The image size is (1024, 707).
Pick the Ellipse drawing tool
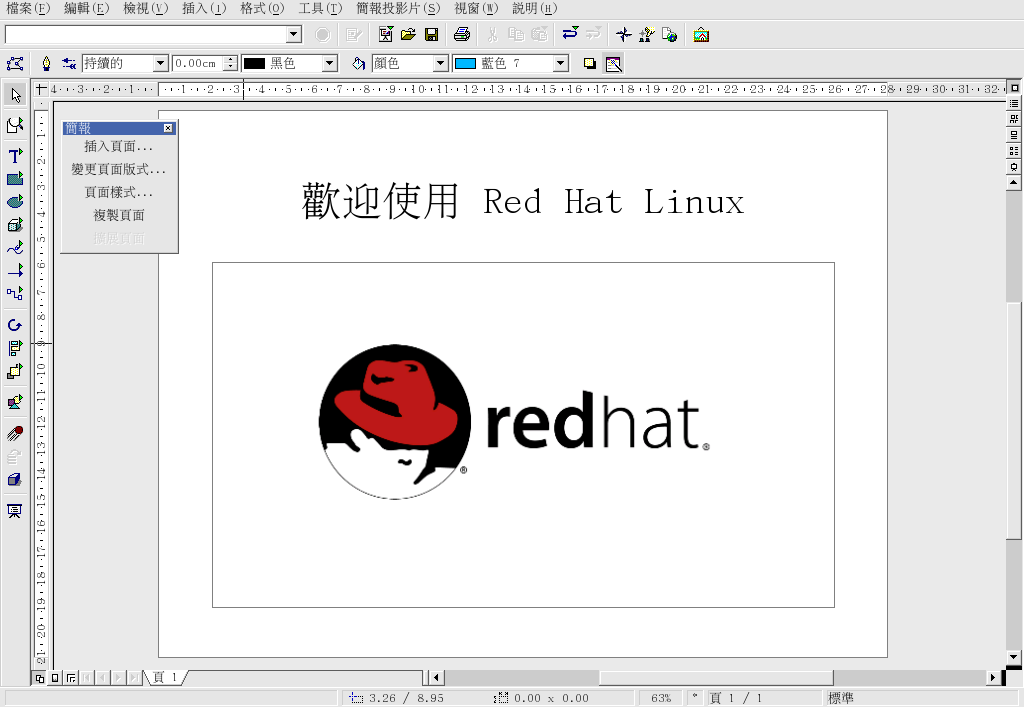(x=15, y=202)
